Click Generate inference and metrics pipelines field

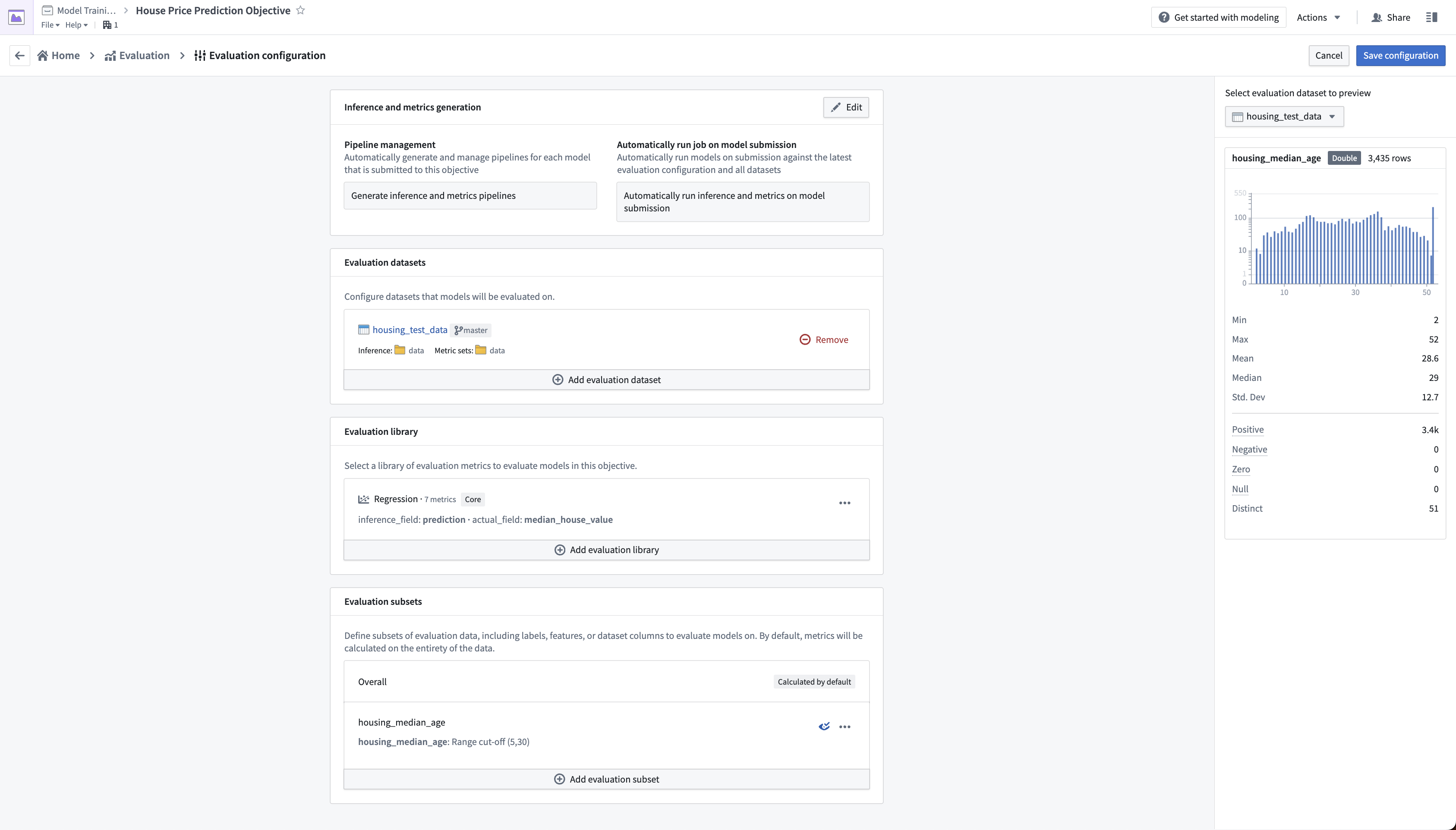pos(470,195)
